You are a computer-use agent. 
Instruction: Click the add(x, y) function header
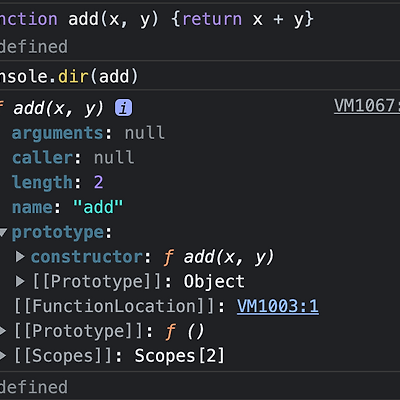click(x=59, y=108)
